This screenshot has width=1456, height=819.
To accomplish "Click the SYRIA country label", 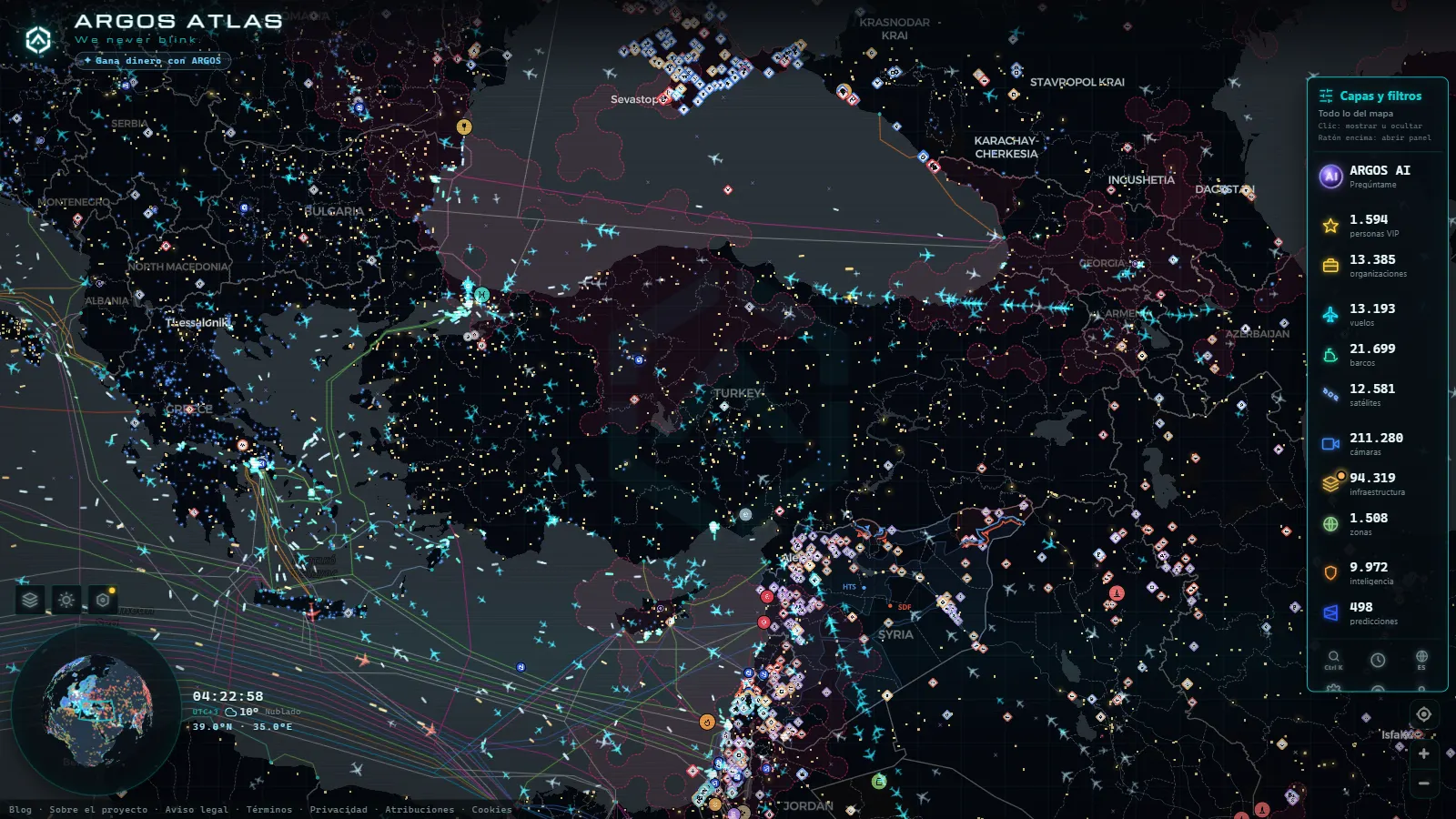I will pyautogui.click(x=895, y=634).
